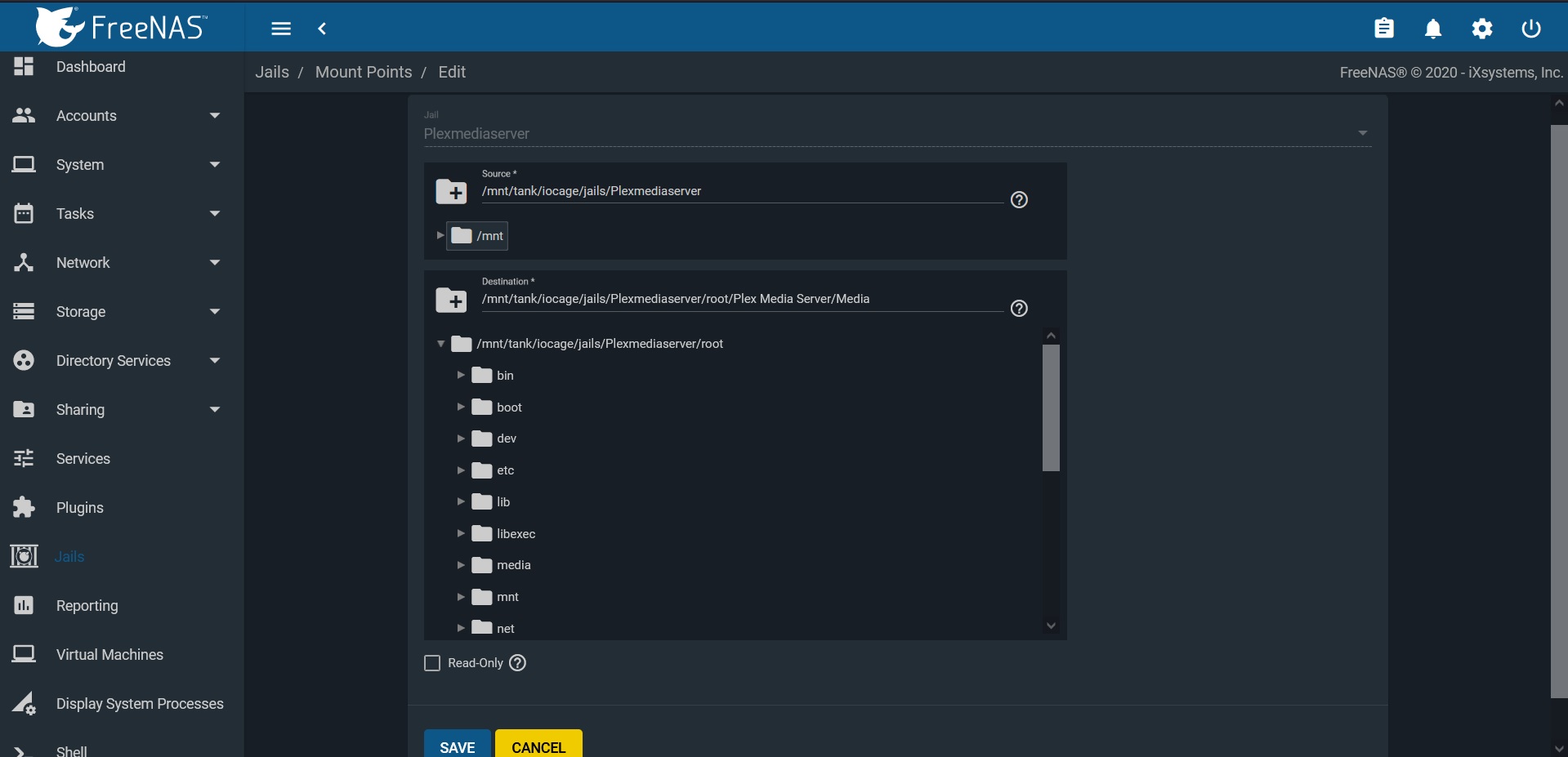Click the Source add-folder icon
Image resolution: width=1568 pixels, height=757 pixels.
[x=451, y=191]
